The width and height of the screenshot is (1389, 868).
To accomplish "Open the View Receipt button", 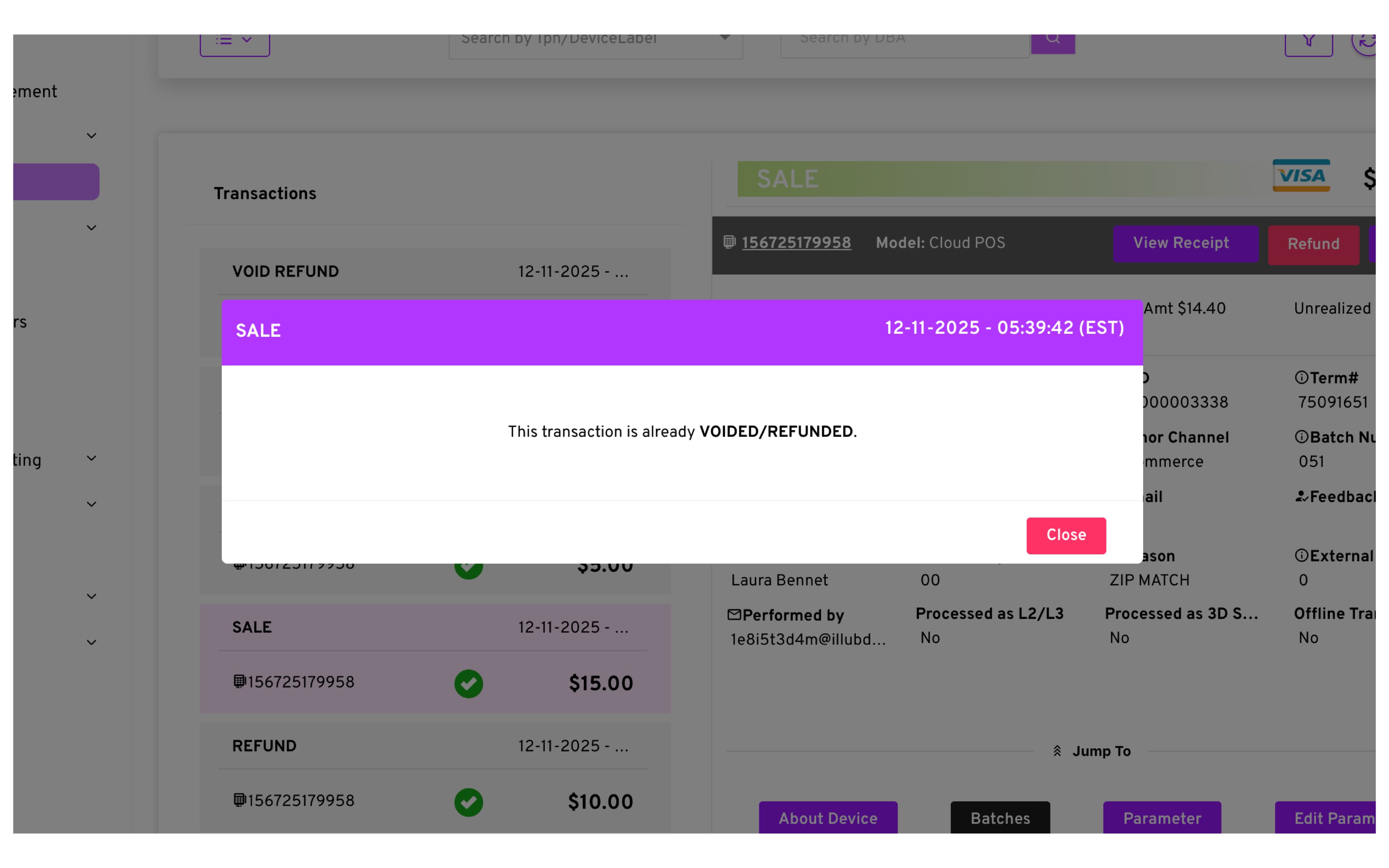I will [x=1185, y=243].
